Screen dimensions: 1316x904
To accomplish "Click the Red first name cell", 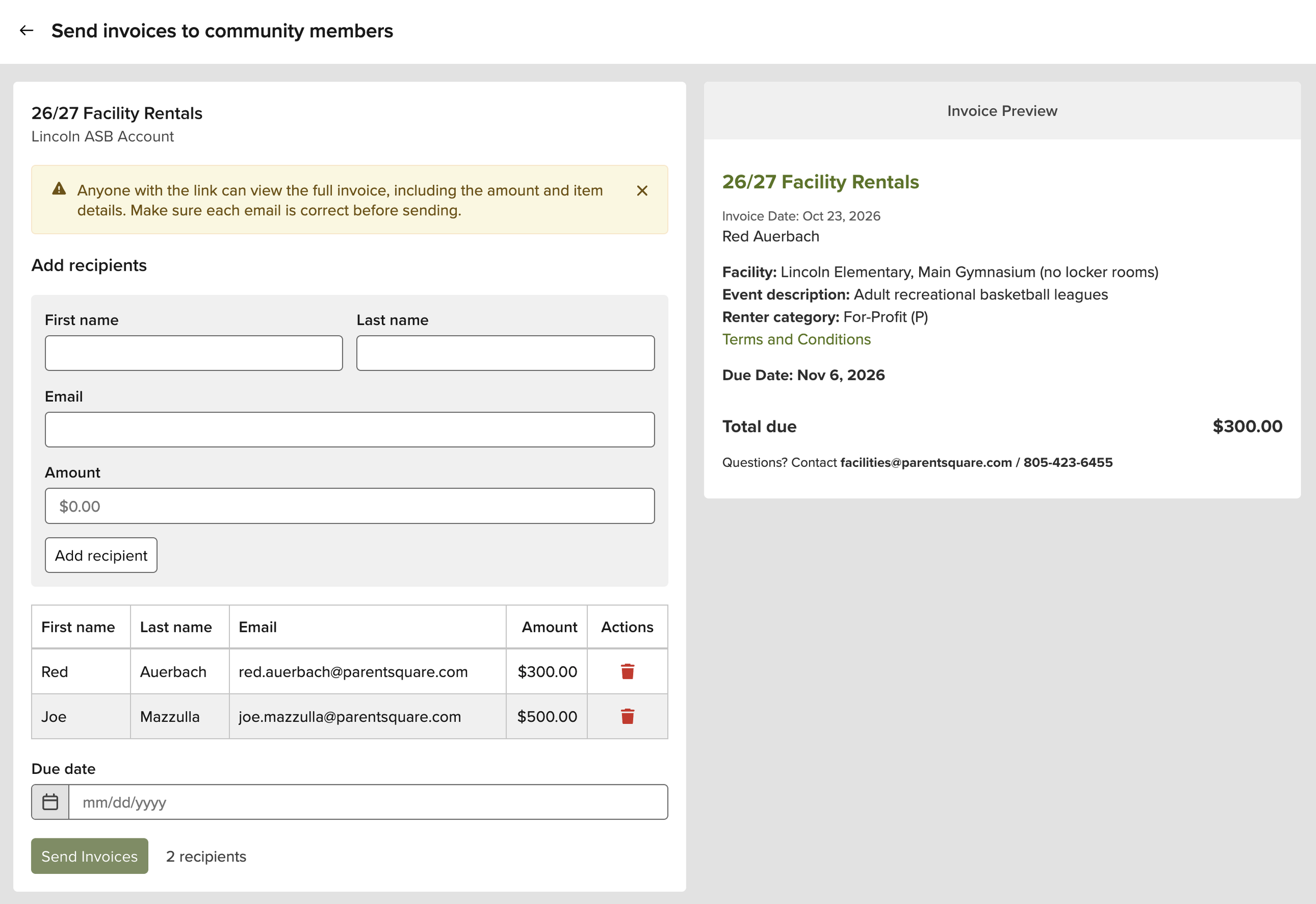I will pyautogui.click(x=81, y=672).
